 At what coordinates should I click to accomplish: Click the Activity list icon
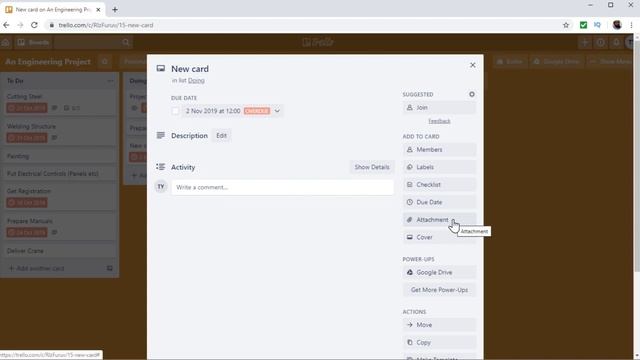[x=161, y=167]
